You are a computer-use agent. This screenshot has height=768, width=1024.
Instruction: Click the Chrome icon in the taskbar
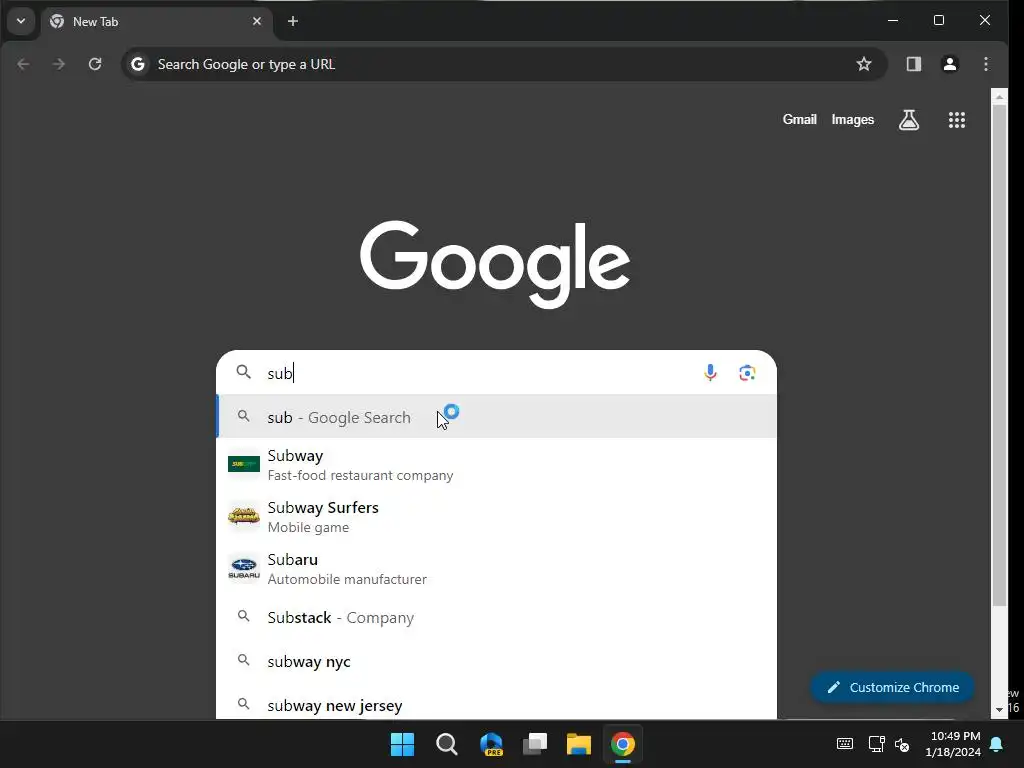coord(623,744)
